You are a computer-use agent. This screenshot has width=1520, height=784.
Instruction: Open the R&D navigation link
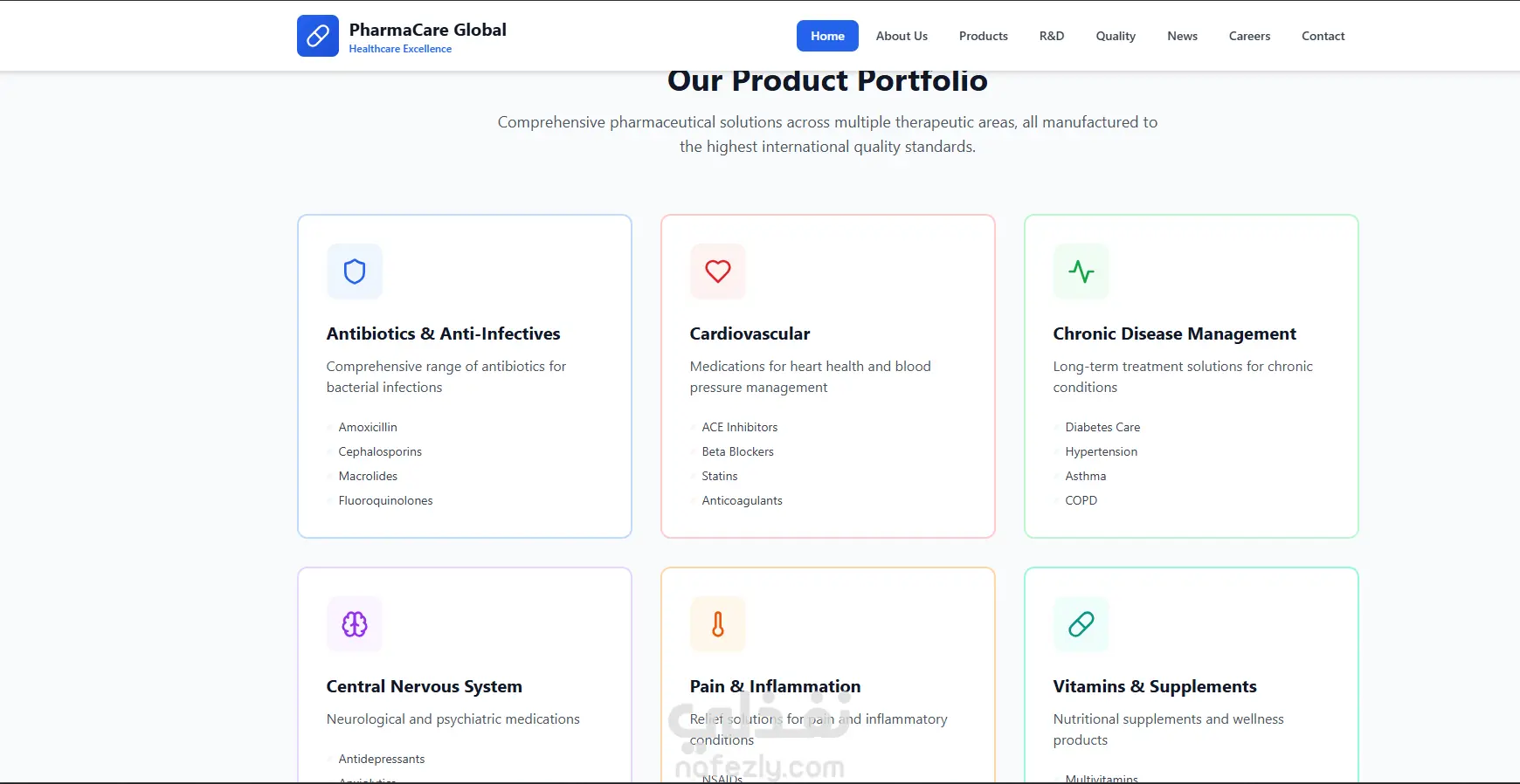coord(1052,36)
